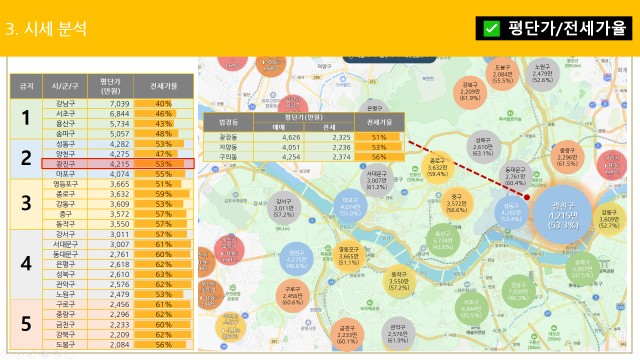Click the slide title 3. 시세 분석
This screenshot has height=360, width=640.
[46, 29]
